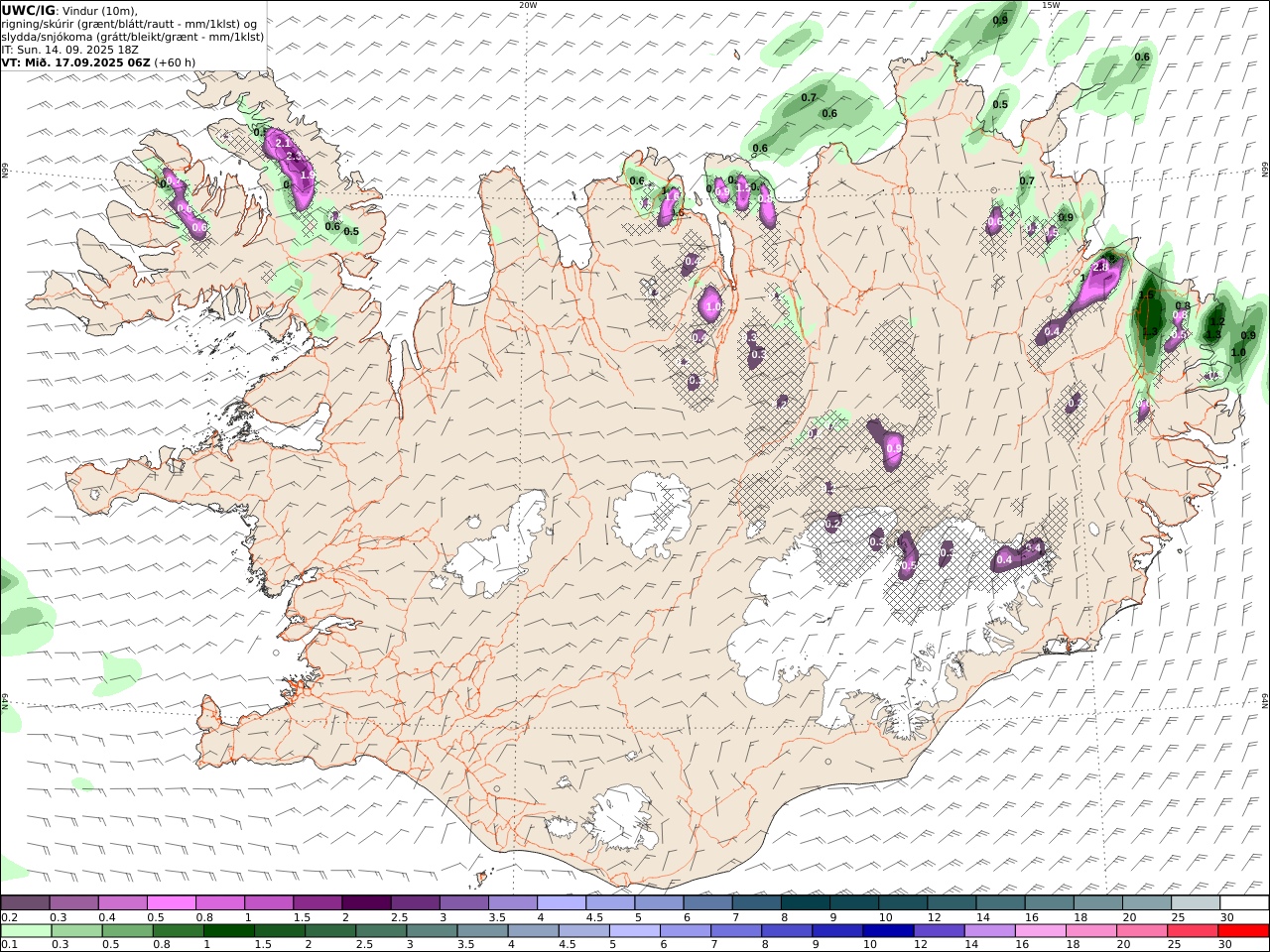Select top-row legend swatch between 18 and 20
The width and height of the screenshot is (1270, 952).
pyautogui.click(x=1098, y=902)
